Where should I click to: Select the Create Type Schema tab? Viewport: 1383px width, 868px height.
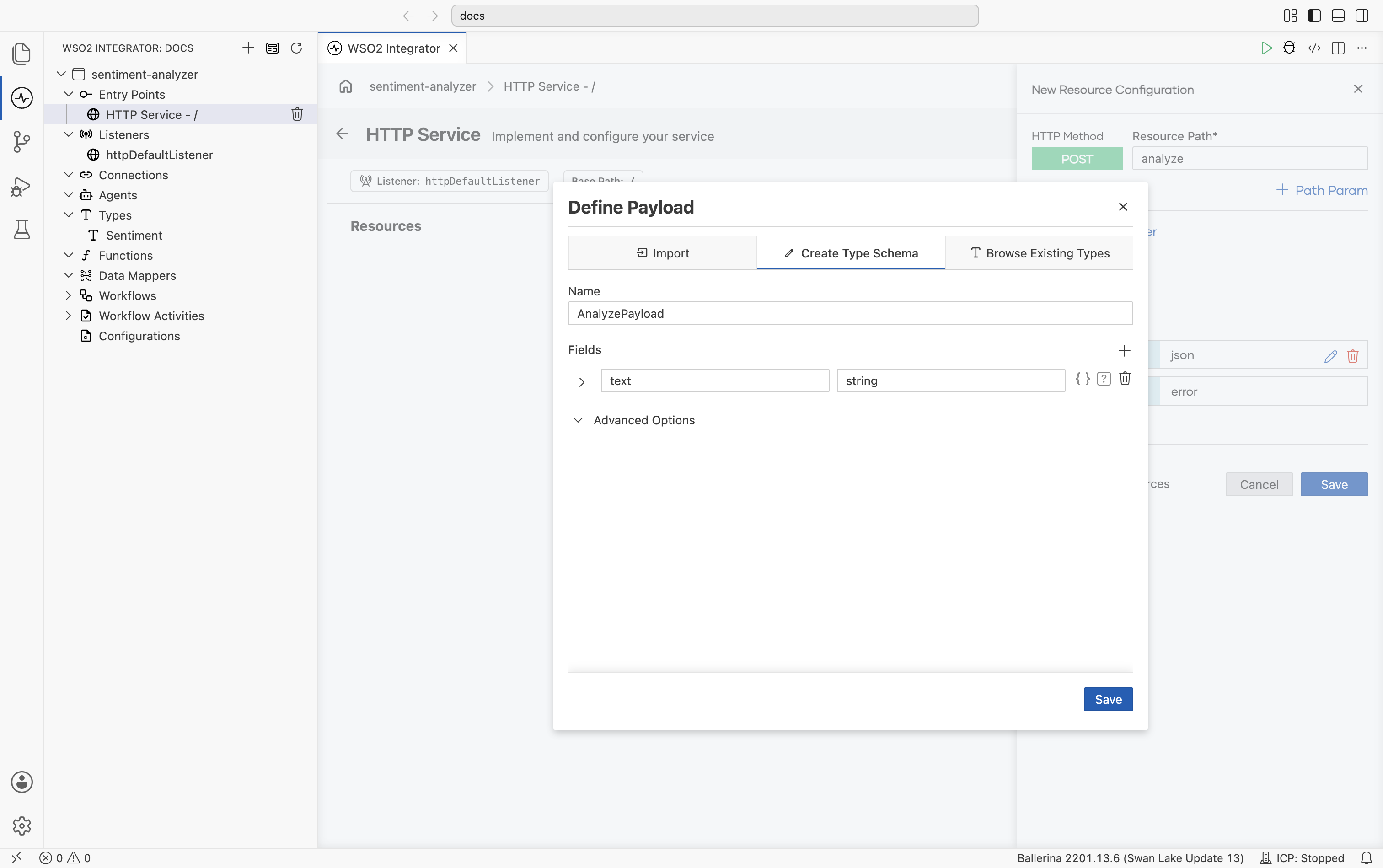click(x=851, y=253)
